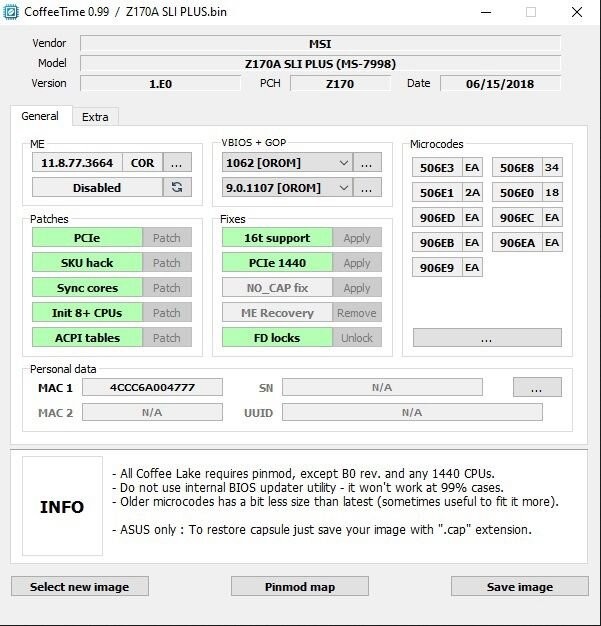
Task: Click Unlock button for FD locks
Action: (x=357, y=338)
